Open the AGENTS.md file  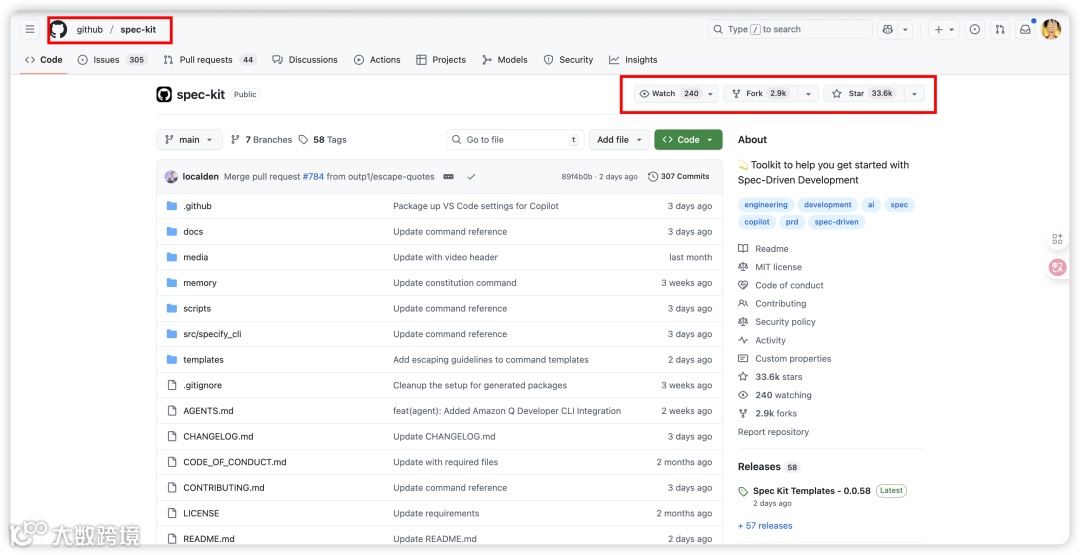[x=208, y=411]
